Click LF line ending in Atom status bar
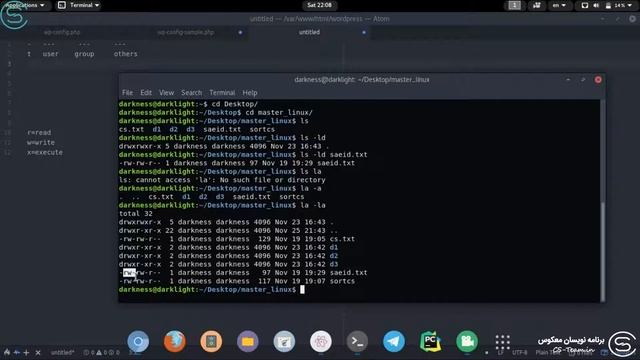640x360 pixels. (x=500, y=352)
